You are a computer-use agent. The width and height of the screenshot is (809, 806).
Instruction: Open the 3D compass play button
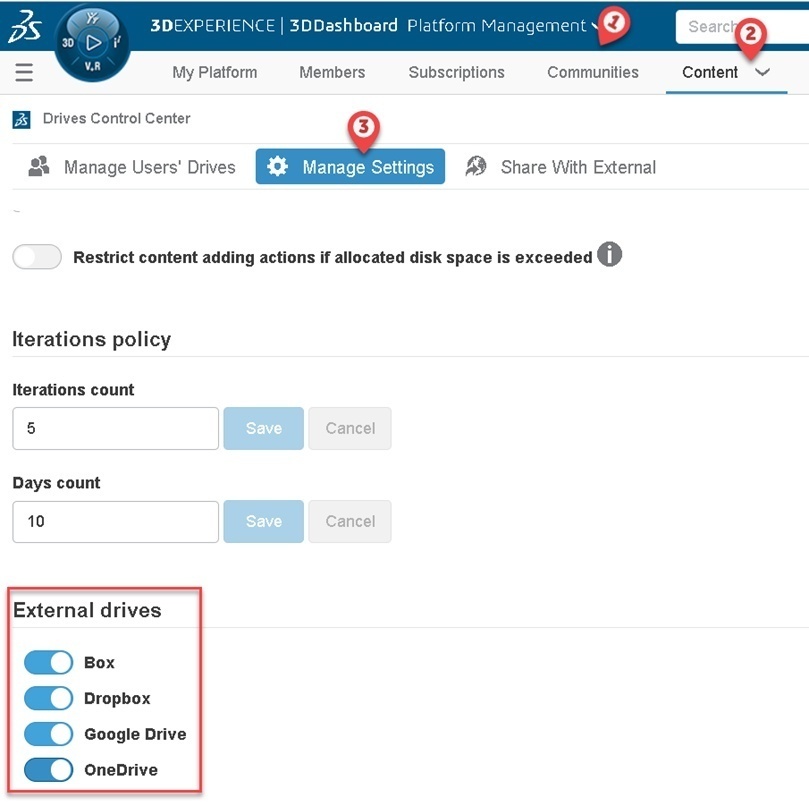coord(93,43)
